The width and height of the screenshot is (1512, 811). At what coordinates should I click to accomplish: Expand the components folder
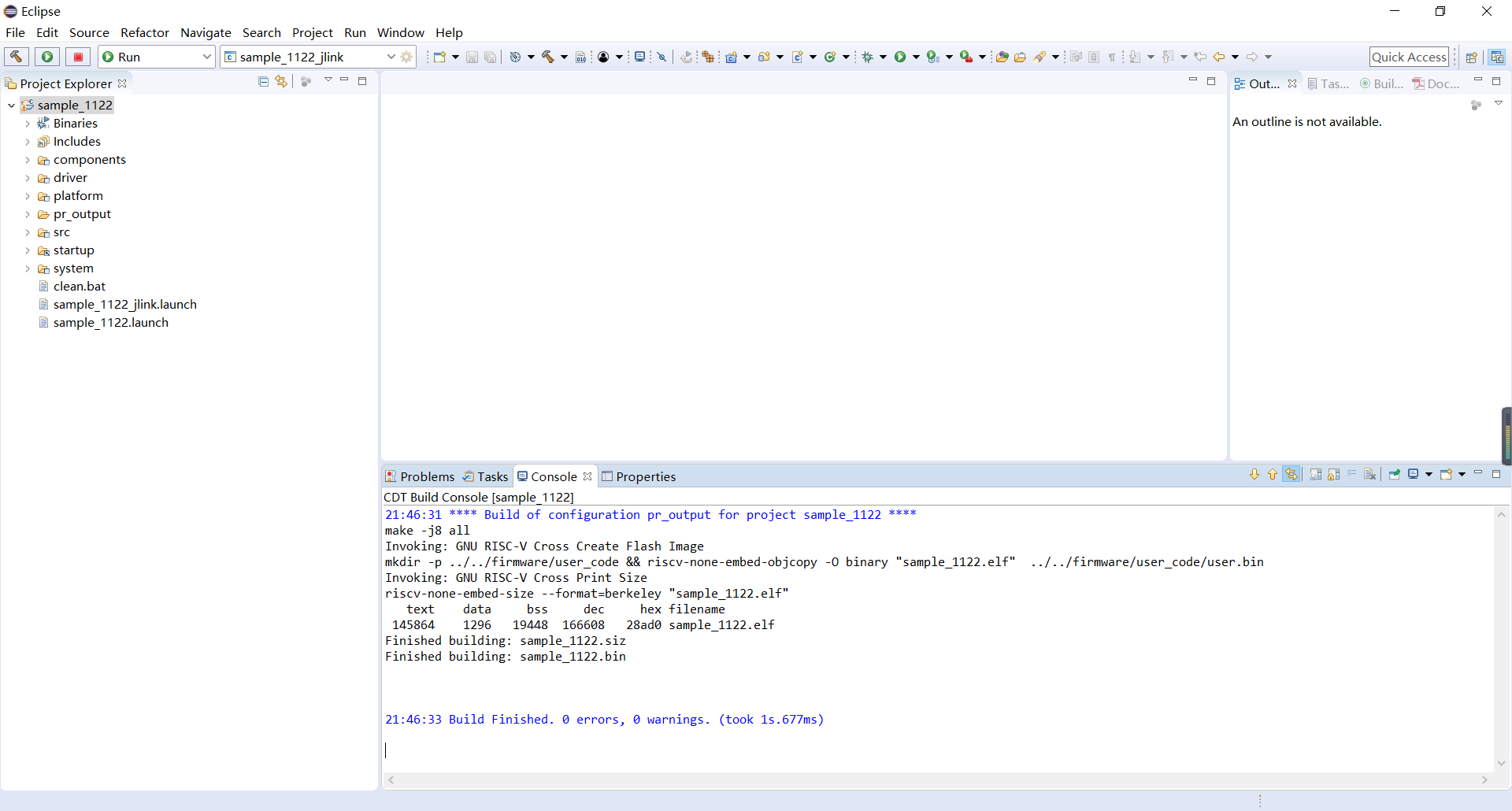[x=28, y=160]
